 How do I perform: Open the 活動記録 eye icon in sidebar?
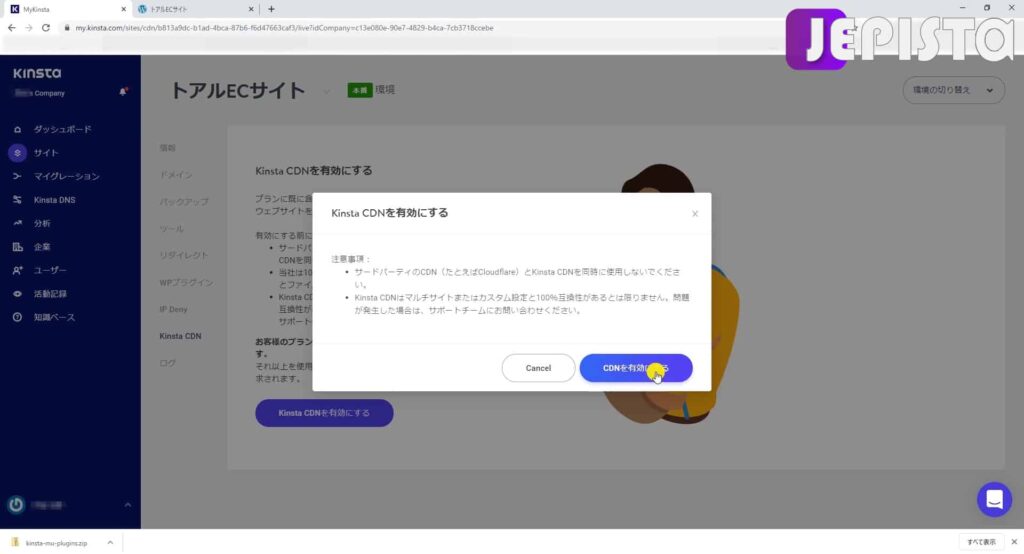(x=18, y=294)
